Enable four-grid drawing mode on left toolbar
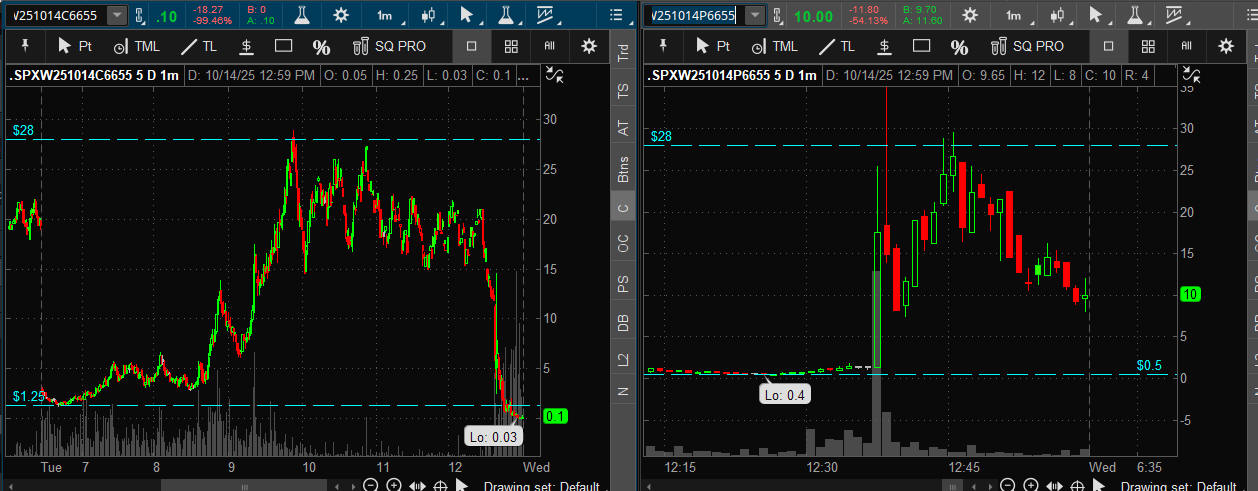 click(511, 46)
